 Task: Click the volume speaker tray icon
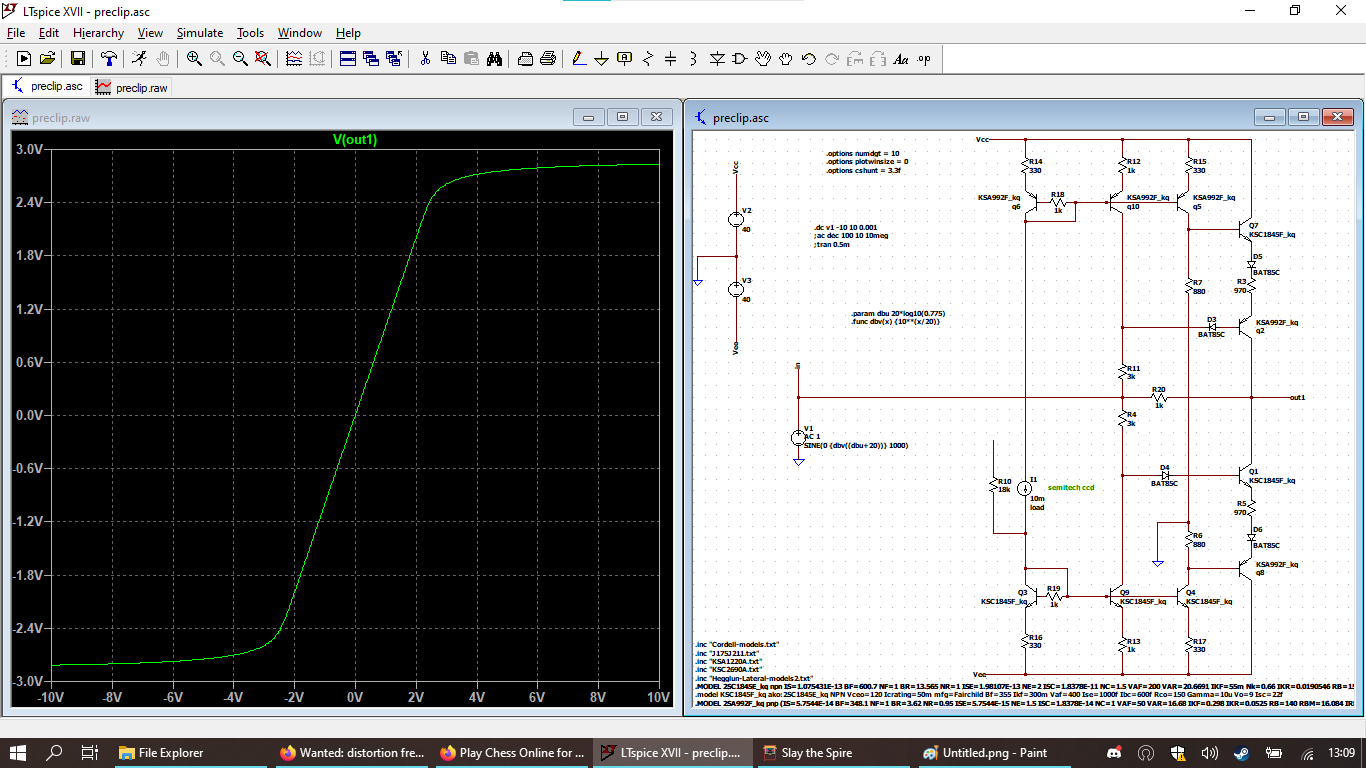tap(1209, 753)
